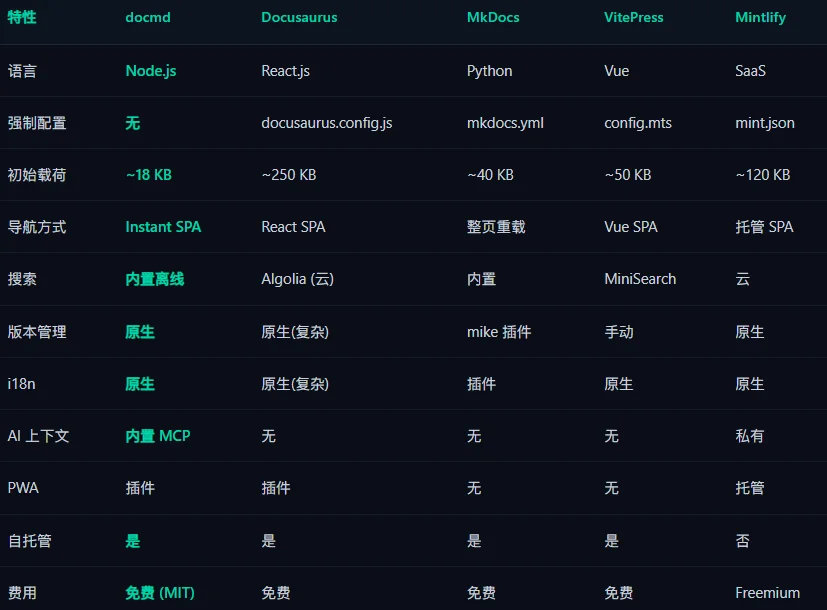Viewport: 827px width, 610px height.
Task: Click the ~50 KB value
Action: (x=628, y=175)
